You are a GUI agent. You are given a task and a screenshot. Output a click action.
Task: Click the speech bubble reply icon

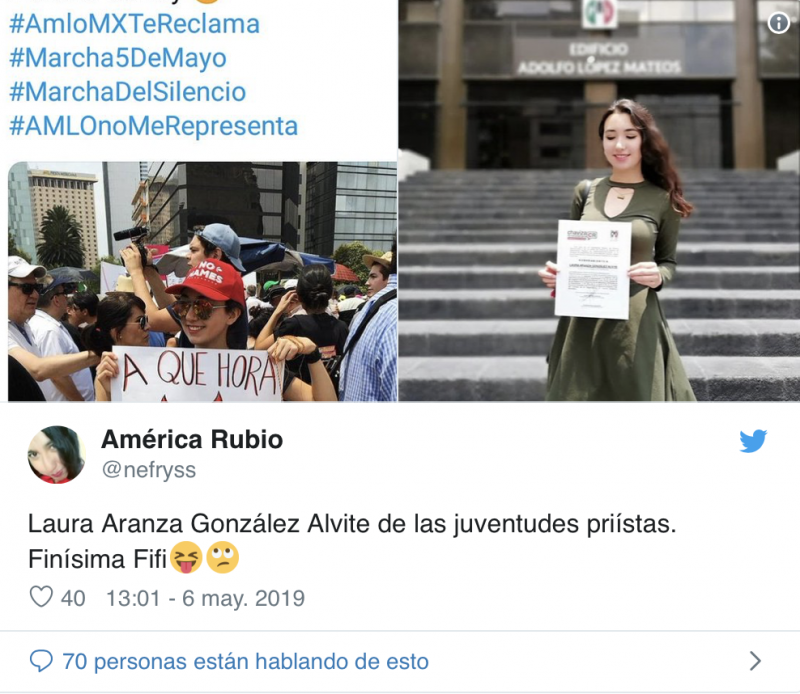(x=41, y=661)
